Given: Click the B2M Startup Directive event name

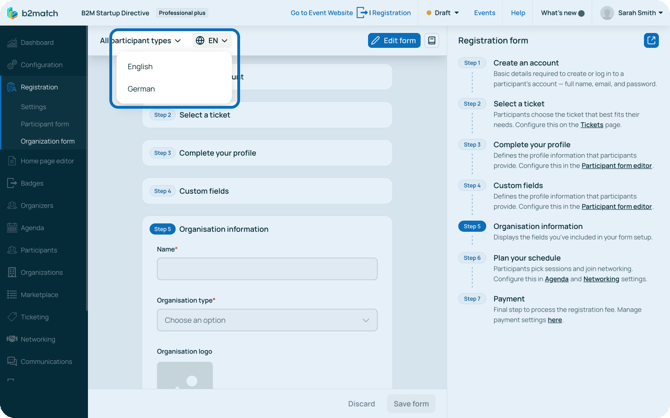Looking at the screenshot, I should (x=115, y=13).
